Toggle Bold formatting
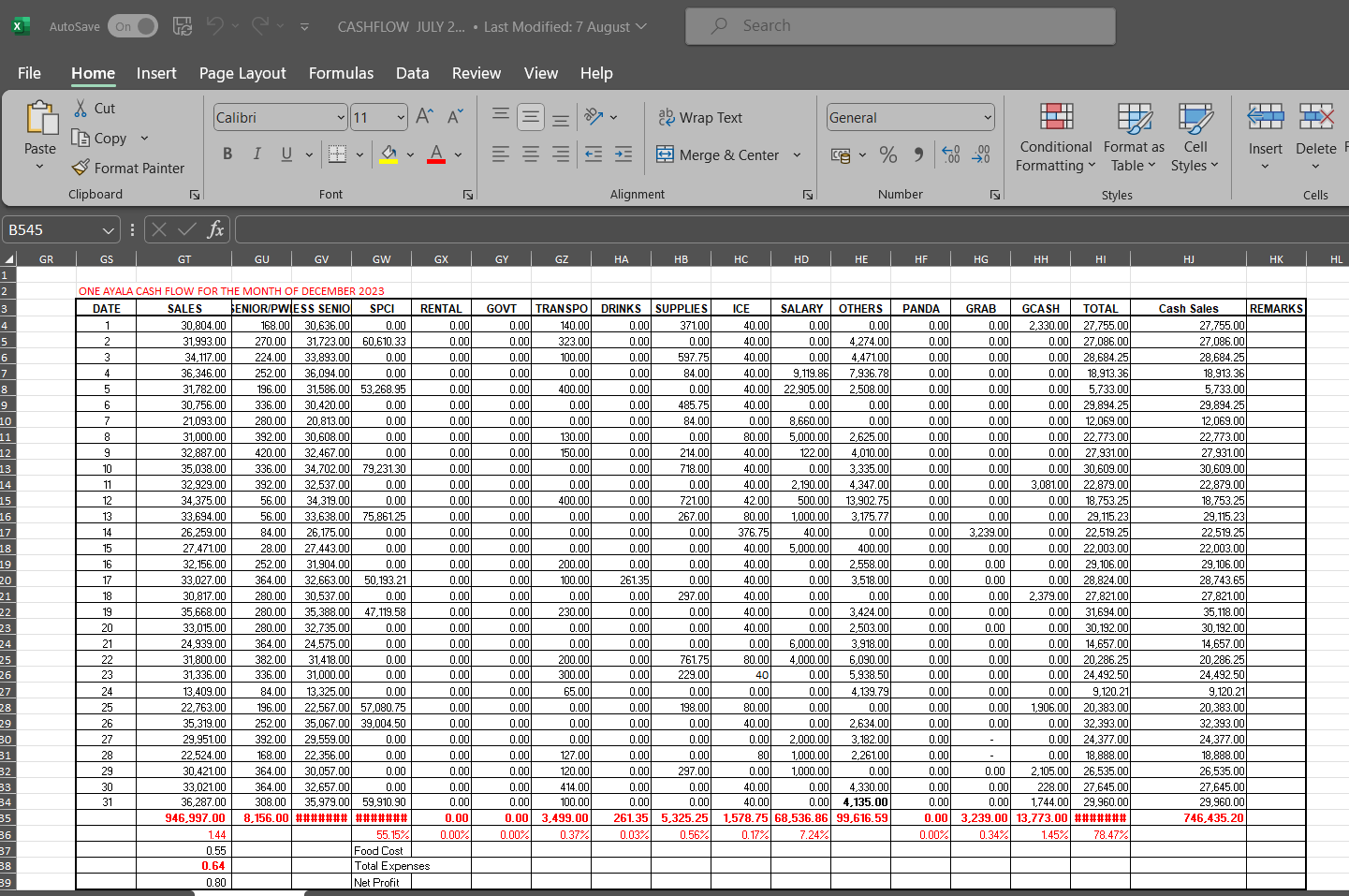The height and width of the screenshot is (896, 1349). (x=227, y=154)
